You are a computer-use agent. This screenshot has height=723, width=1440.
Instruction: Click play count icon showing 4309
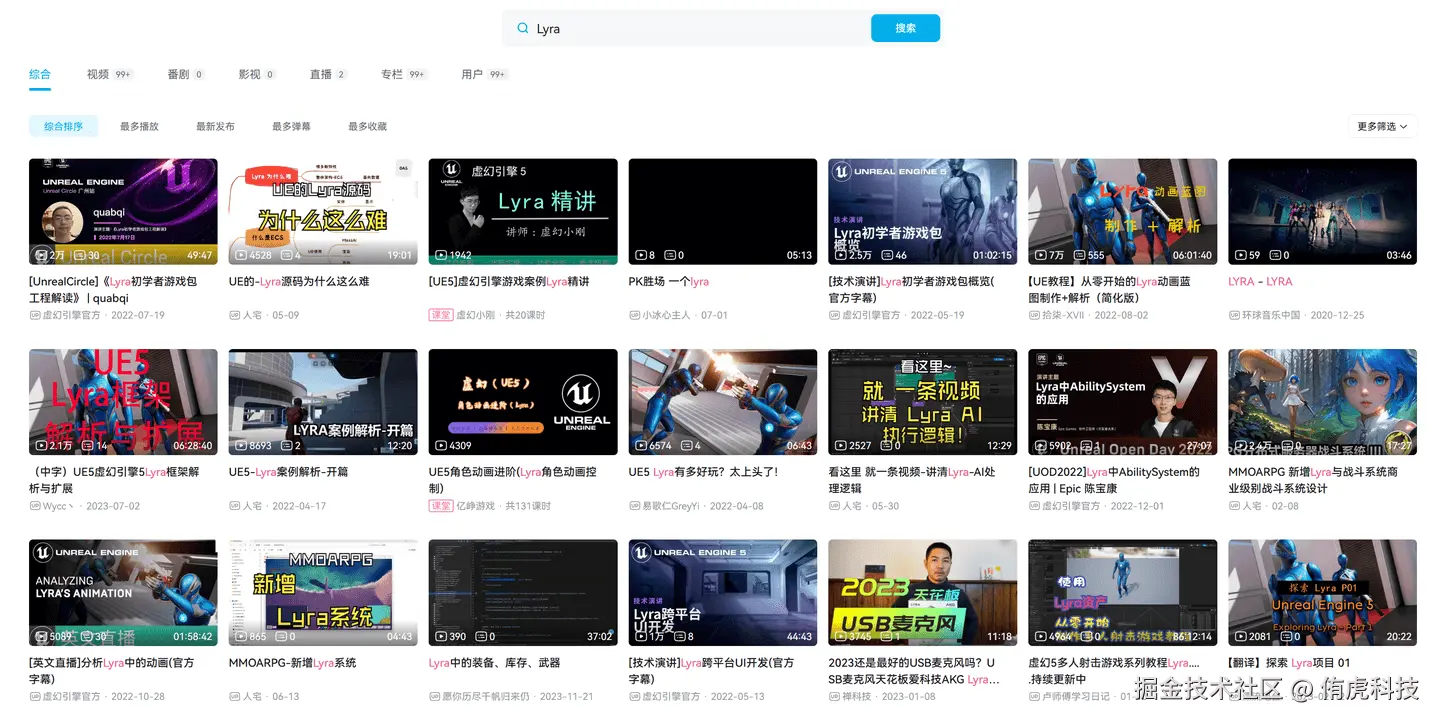click(x=441, y=446)
